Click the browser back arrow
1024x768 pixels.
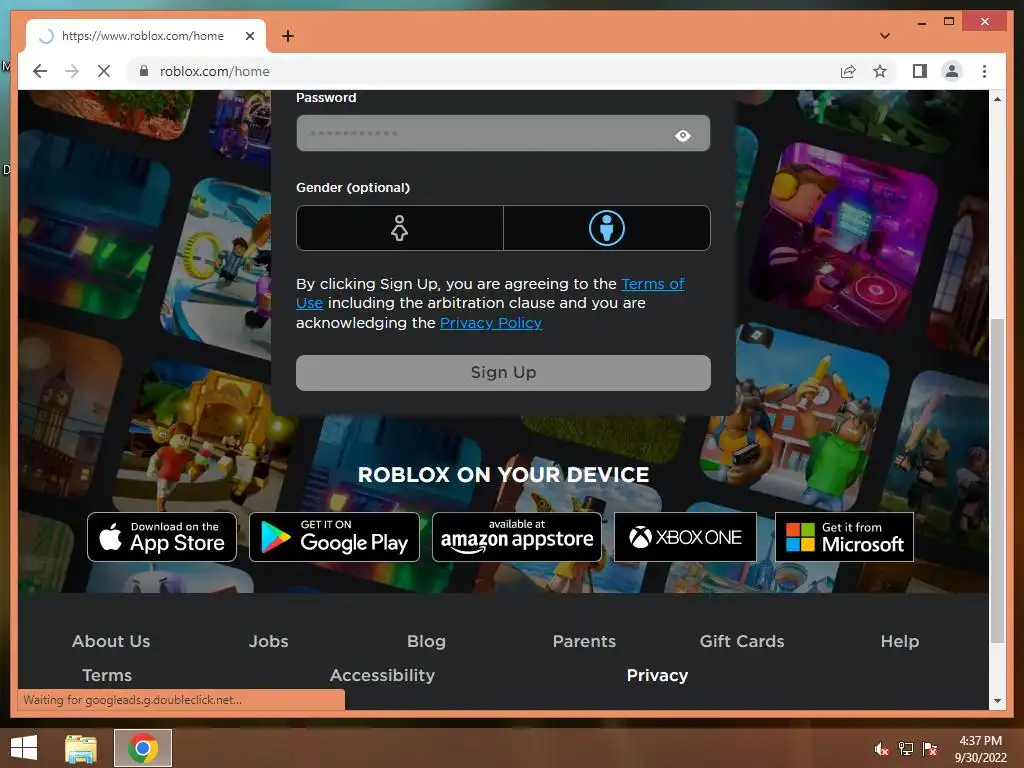[40, 71]
